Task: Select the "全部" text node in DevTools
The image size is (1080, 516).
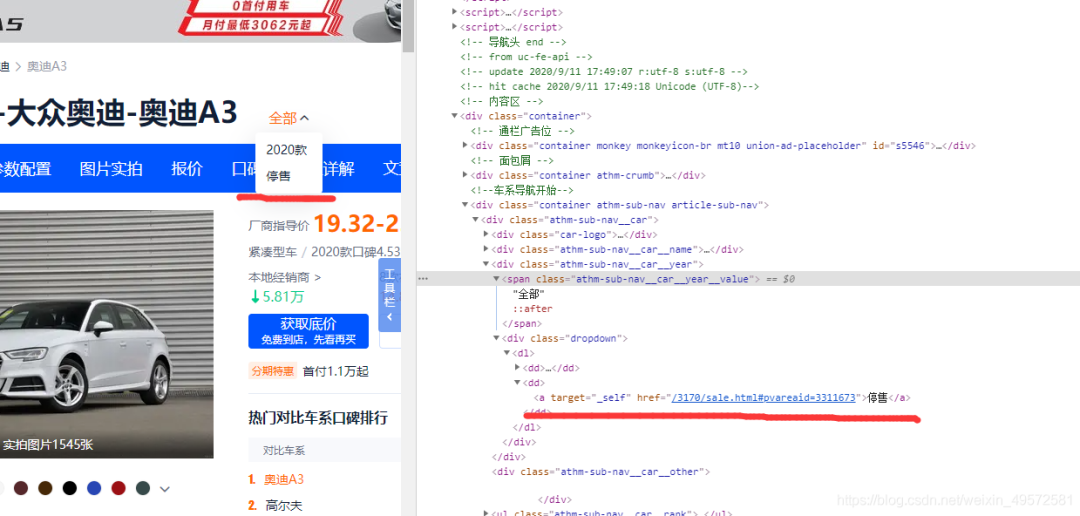Action: pos(529,294)
